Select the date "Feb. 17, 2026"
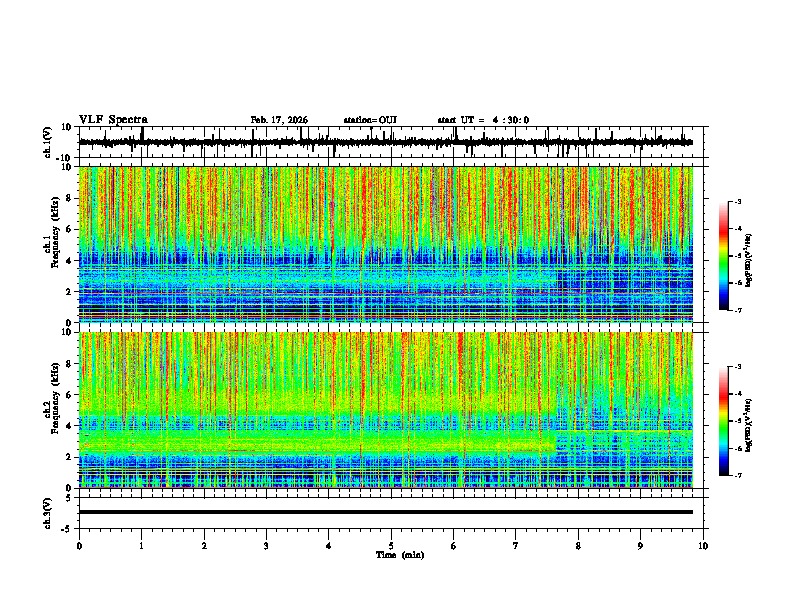792x612 pixels. [279, 120]
